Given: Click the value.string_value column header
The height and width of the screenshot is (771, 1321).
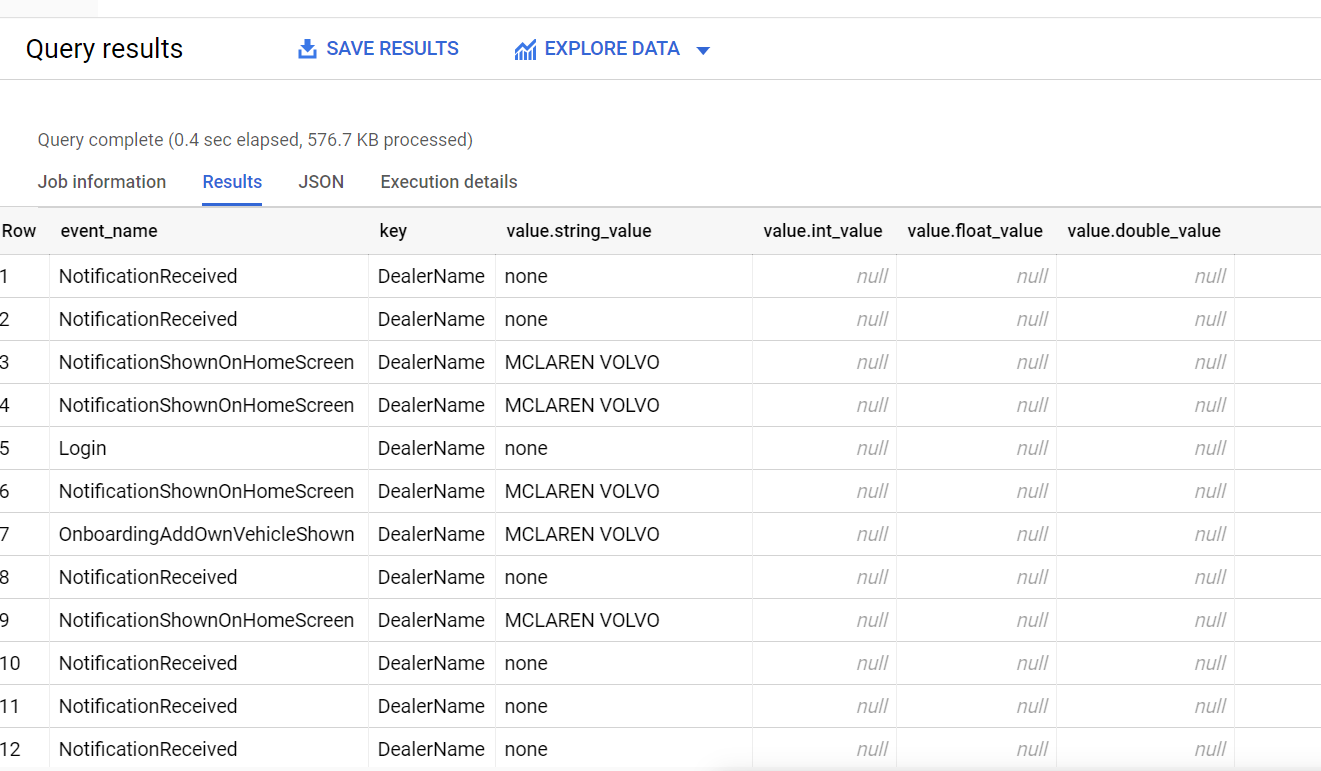Looking at the screenshot, I should point(579,231).
